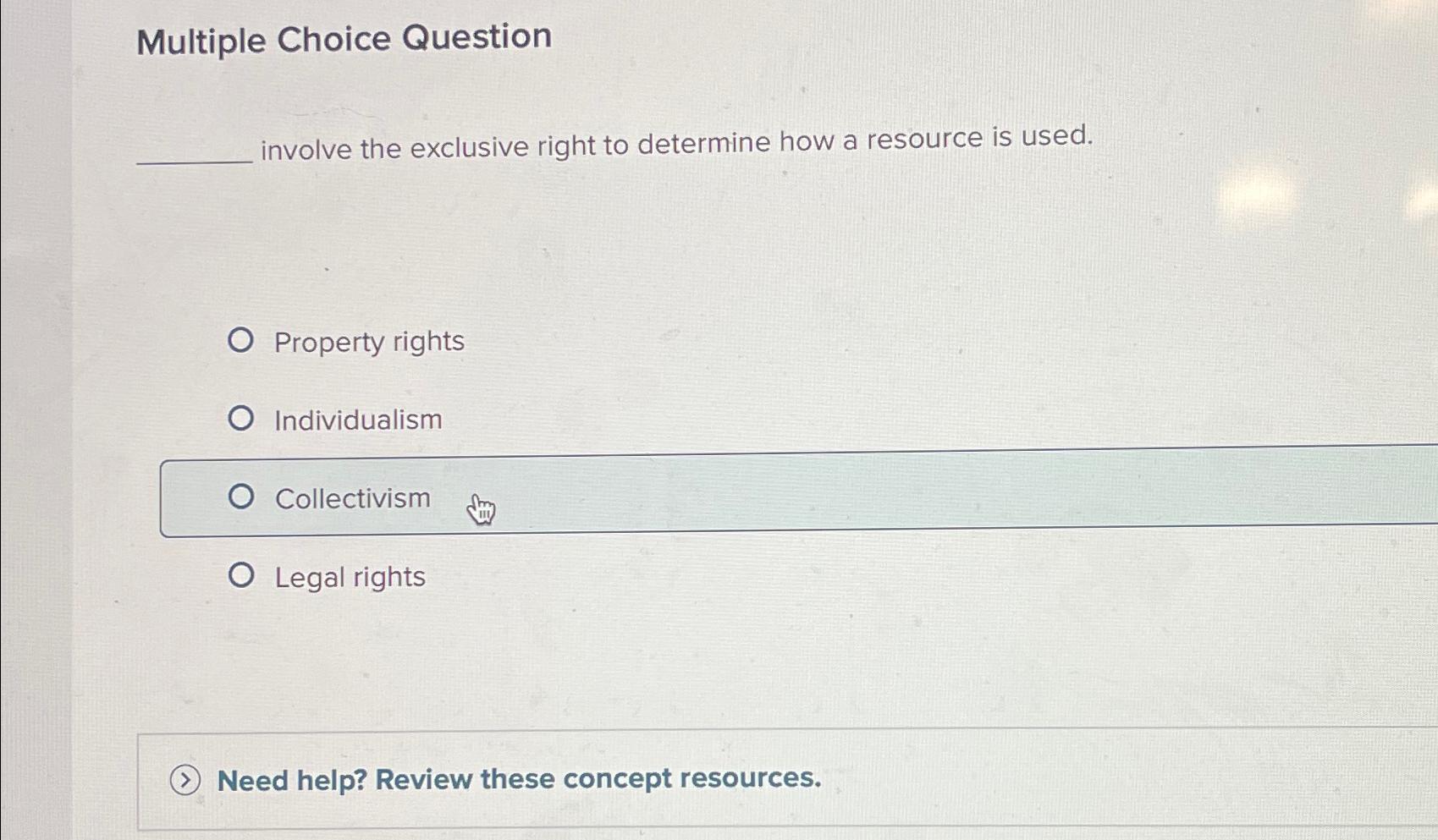Select the Collectivism radio button
1438x840 pixels.
[x=242, y=497]
